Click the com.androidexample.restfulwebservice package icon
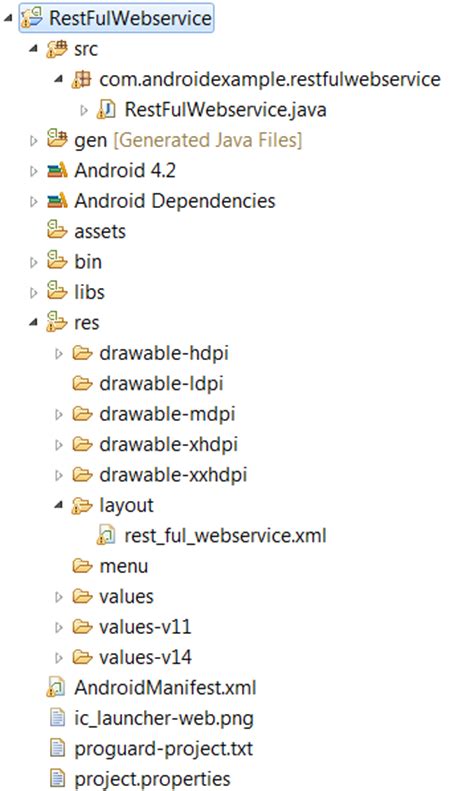Image resolution: width=474 pixels, height=791 pixels. point(81,79)
